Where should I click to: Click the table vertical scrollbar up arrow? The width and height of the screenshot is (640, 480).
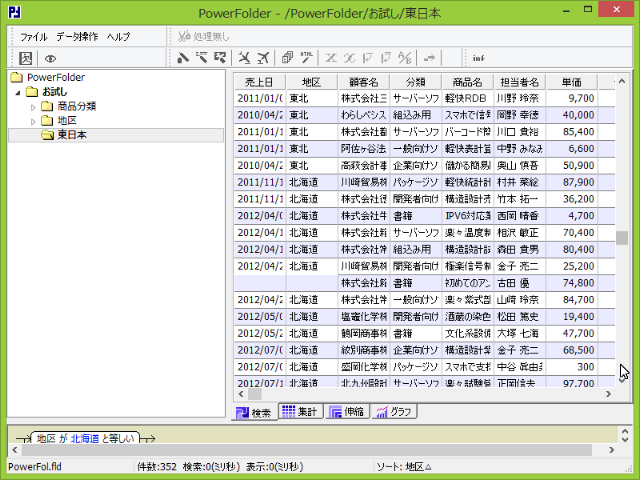click(x=622, y=81)
